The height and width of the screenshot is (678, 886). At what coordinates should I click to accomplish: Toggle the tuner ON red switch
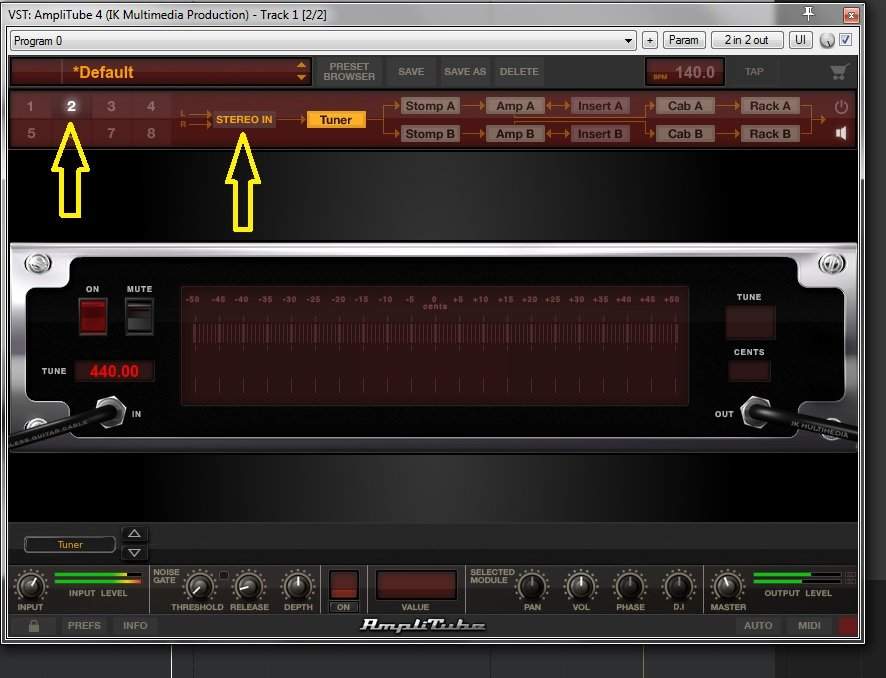93,316
